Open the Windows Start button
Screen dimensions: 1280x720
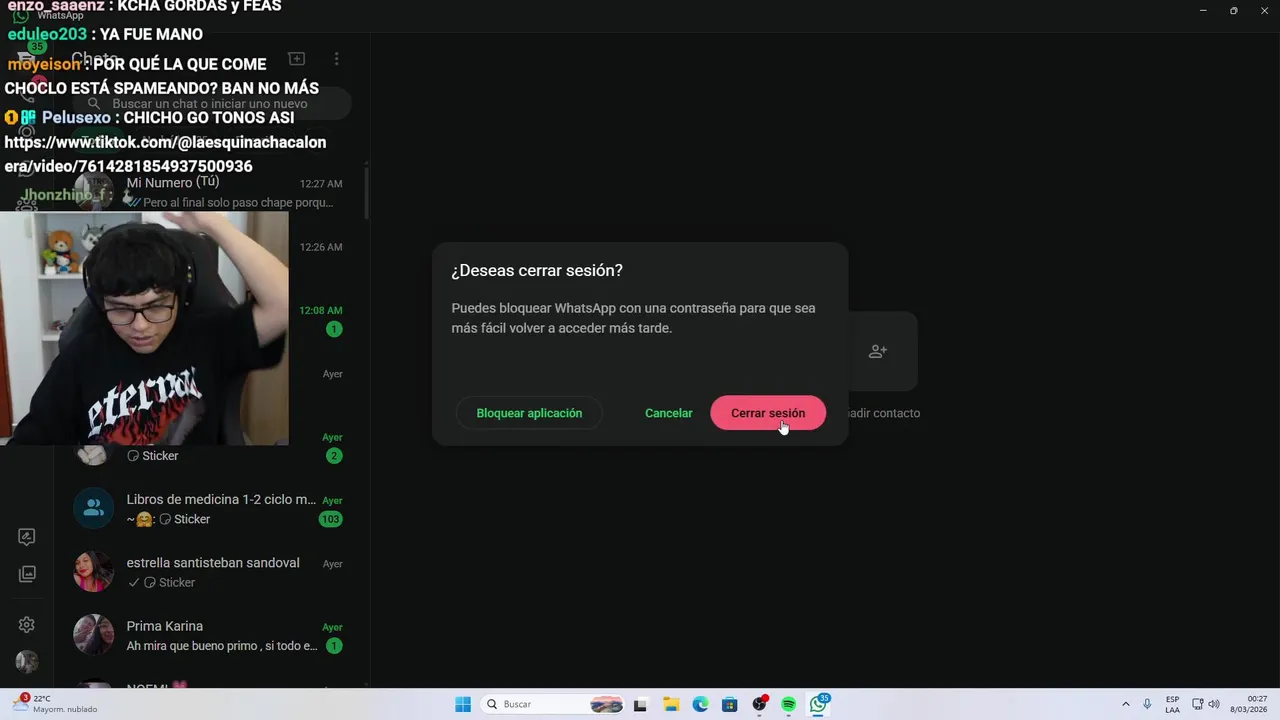(x=463, y=704)
